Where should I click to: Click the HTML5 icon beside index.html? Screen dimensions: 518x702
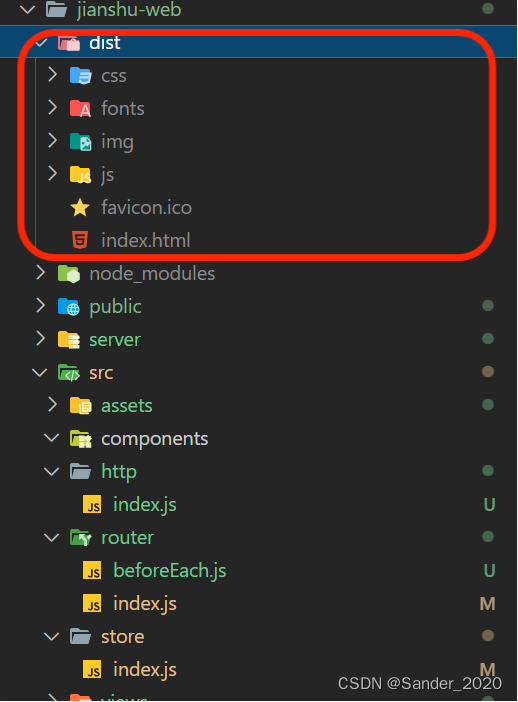[x=80, y=240]
